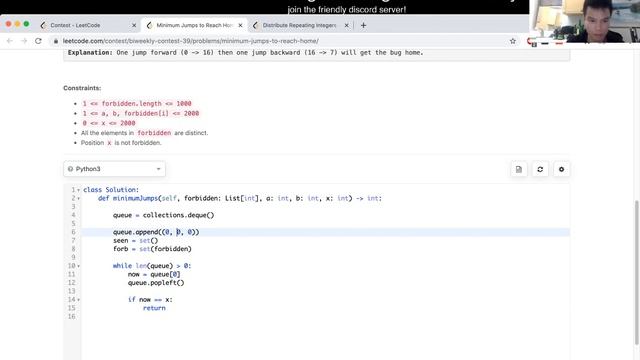Click 'queue = collections.deque()' on line 4
Image resolution: width=640 pixels, height=360 pixels.
[x=163, y=215]
